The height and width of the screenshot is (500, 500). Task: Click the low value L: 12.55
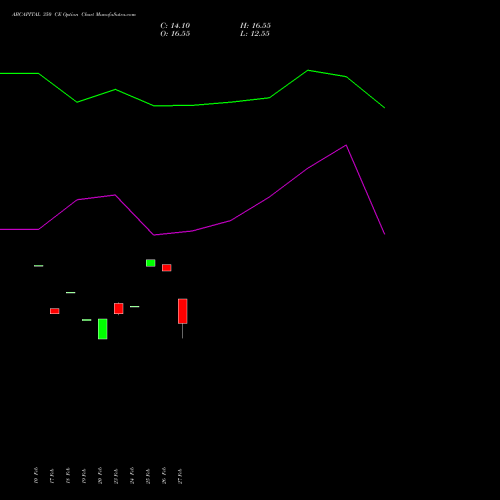coord(255,34)
